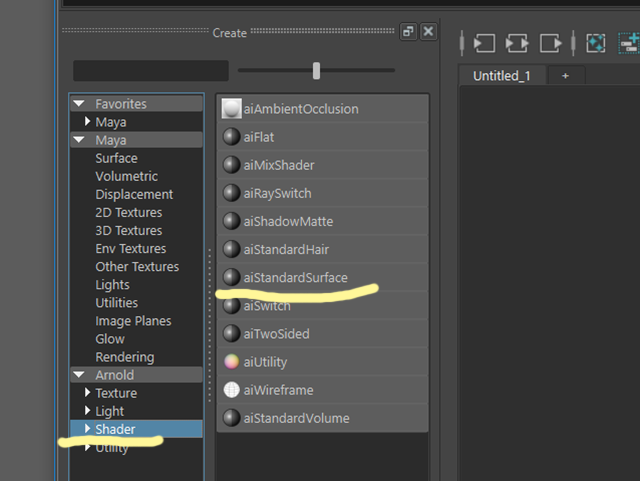This screenshot has width=640, height=481.
Task: Expand the Arnold Utility group arrow
Action: coord(87,447)
